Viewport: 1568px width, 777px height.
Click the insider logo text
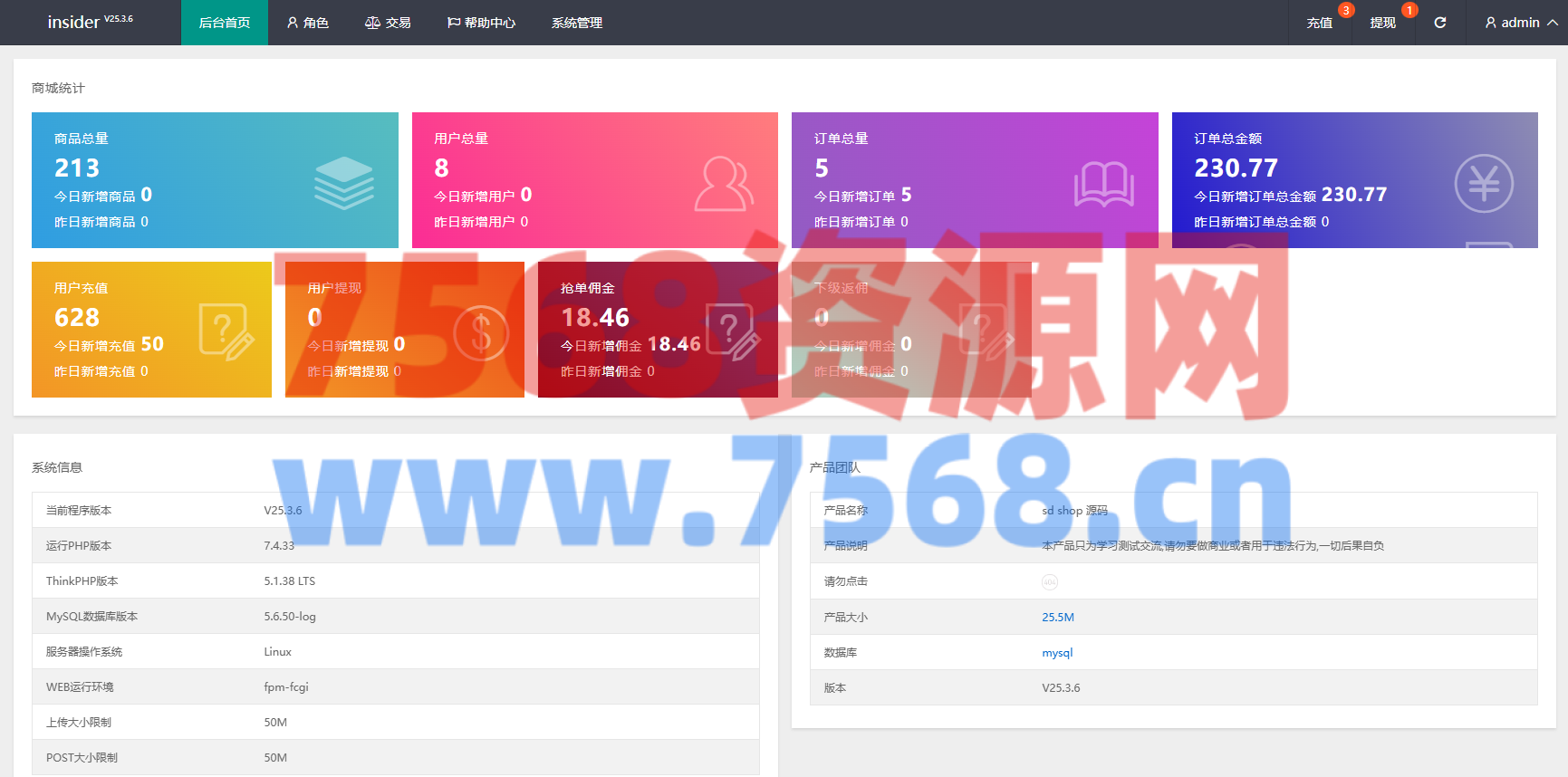tap(73, 23)
